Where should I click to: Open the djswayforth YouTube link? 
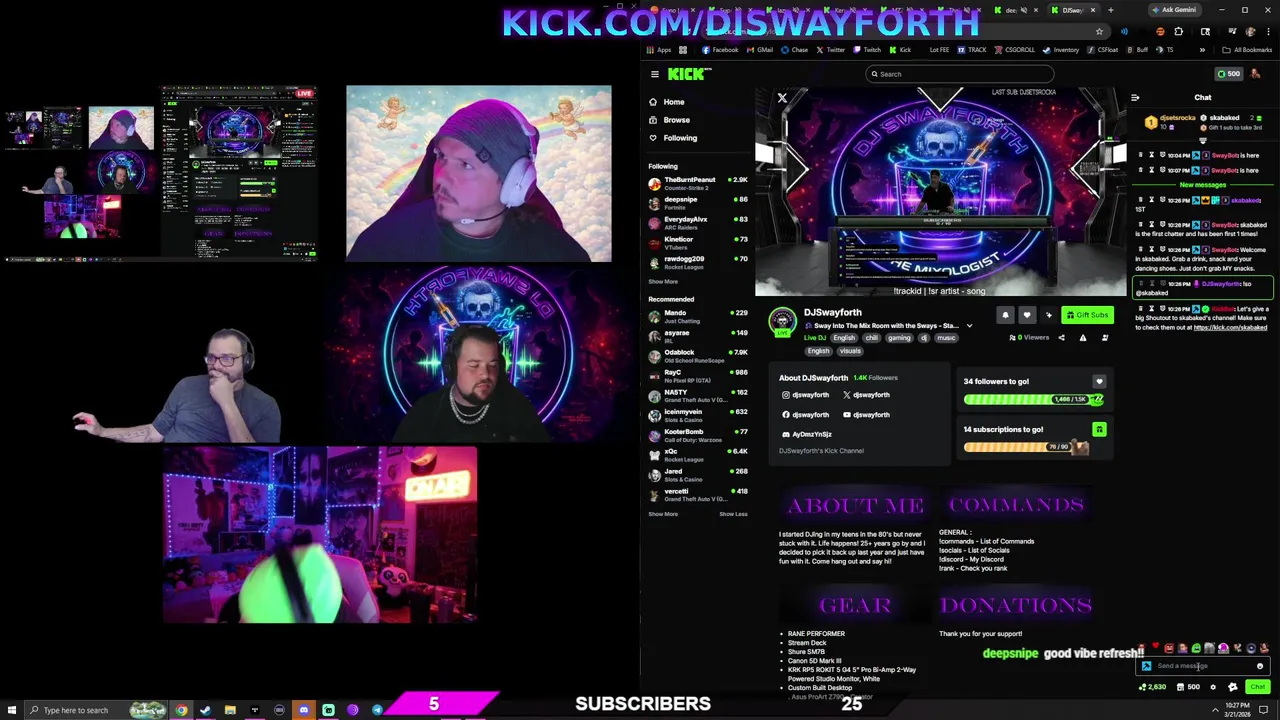[866, 415]
